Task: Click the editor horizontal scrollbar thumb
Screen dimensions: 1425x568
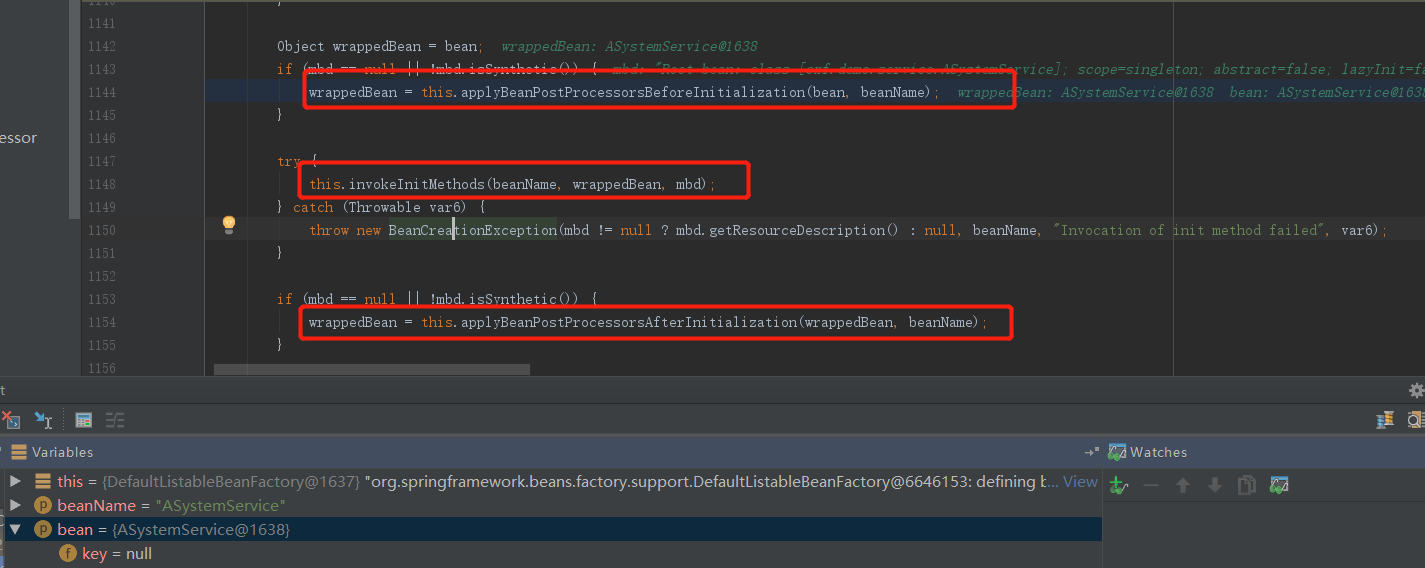Action: 372,369
